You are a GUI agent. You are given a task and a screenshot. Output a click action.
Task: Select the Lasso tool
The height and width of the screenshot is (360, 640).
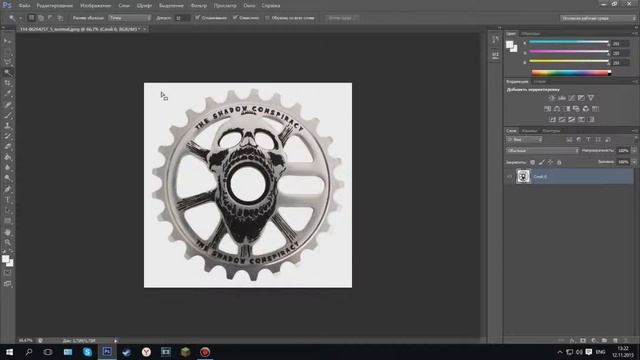(x=7, y=62)
